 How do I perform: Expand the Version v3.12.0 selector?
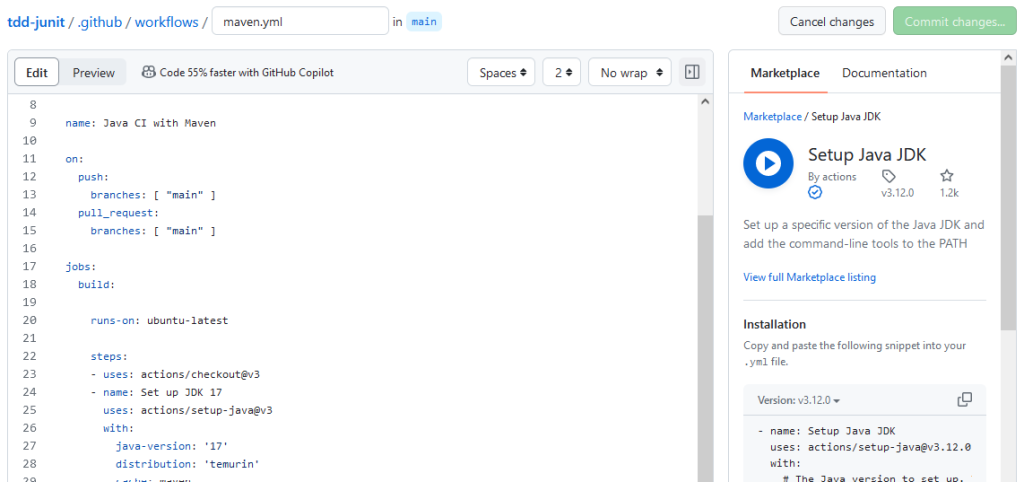pyautogui.click(x=799, y=400)
